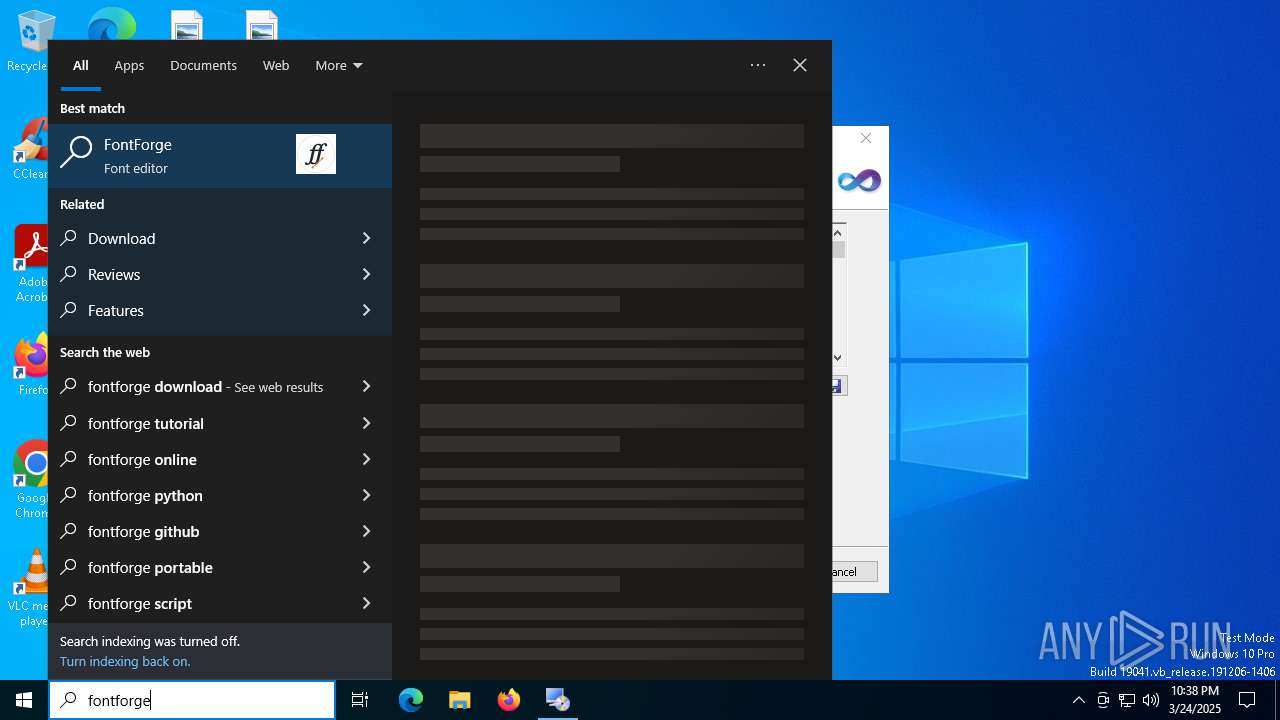Select the Reviews related search
This screenshot has height=720, width=1280.
(x=220, y=274)
